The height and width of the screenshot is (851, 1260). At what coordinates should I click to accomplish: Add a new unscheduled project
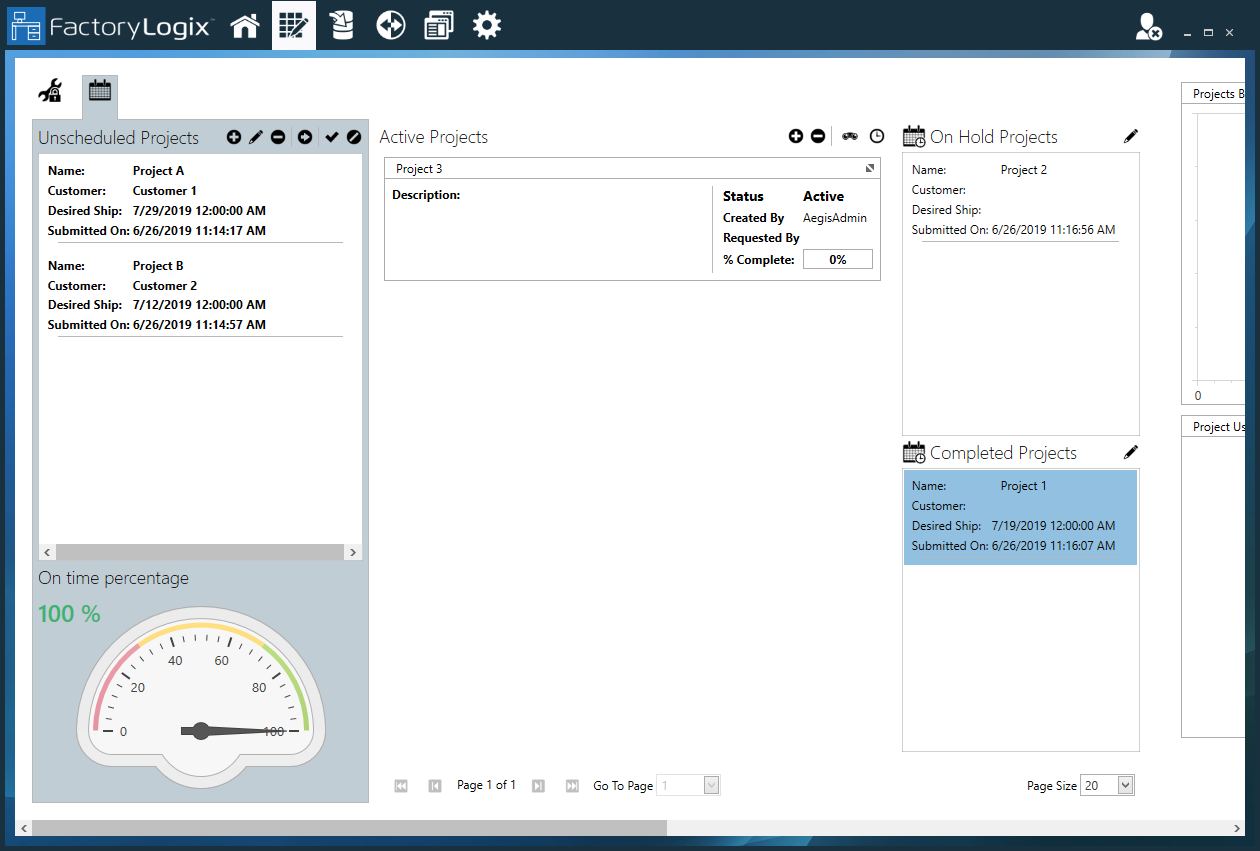pyautogui.click(x=234, y=137)
